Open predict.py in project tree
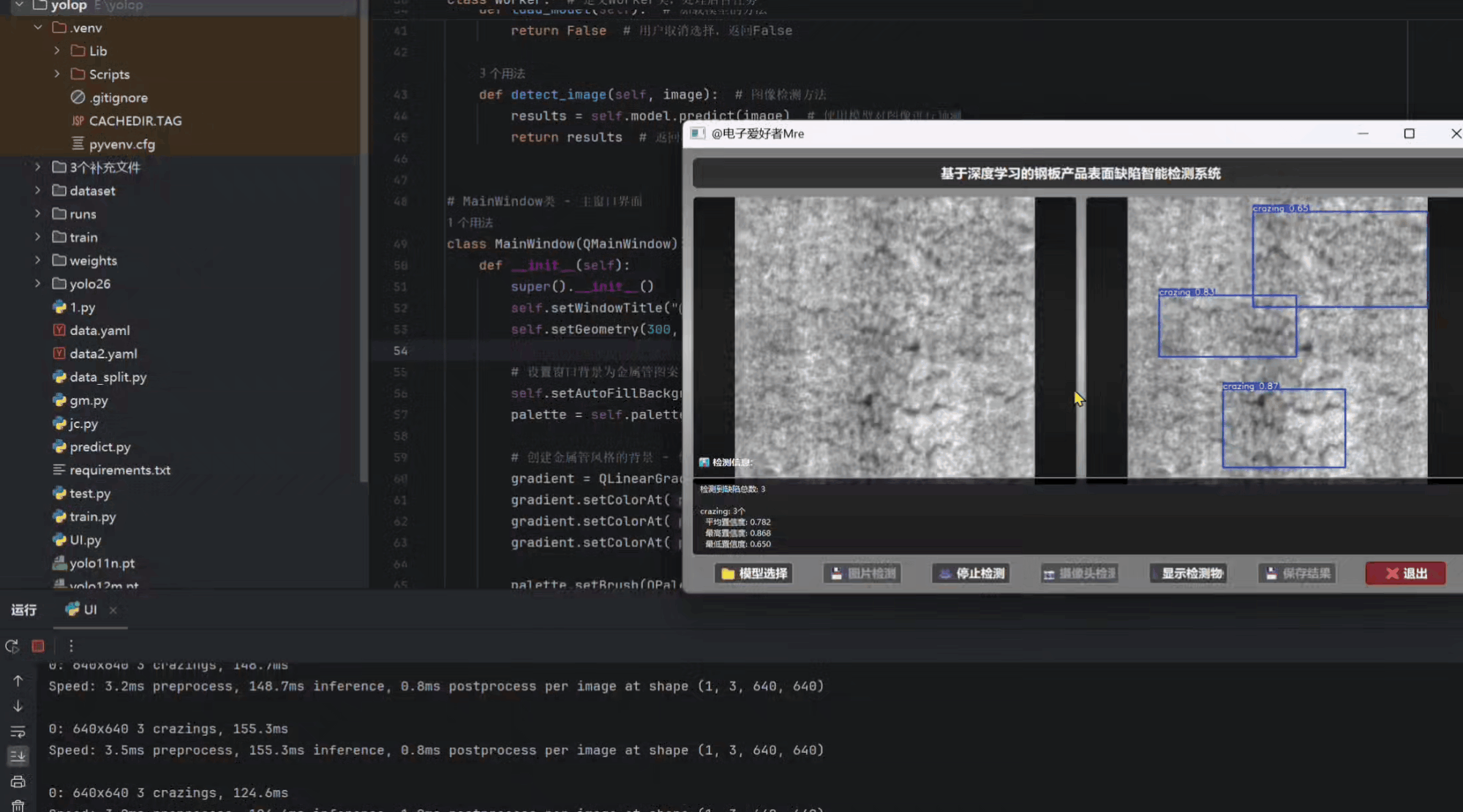 click(99, 447)
